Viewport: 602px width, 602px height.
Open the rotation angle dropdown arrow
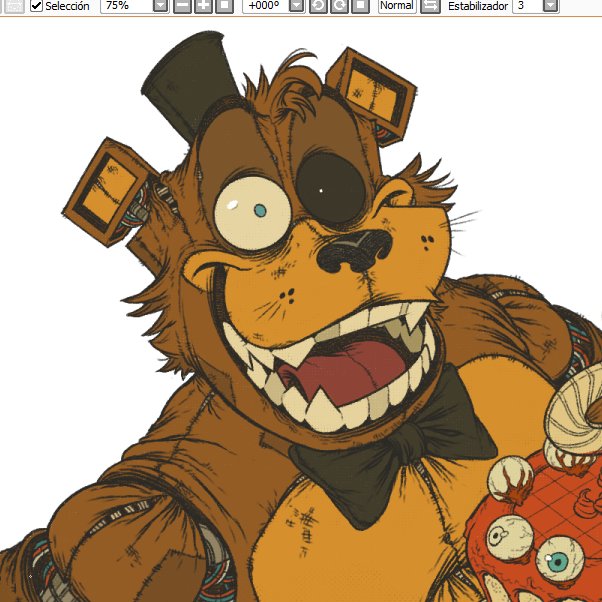point(297,6)
